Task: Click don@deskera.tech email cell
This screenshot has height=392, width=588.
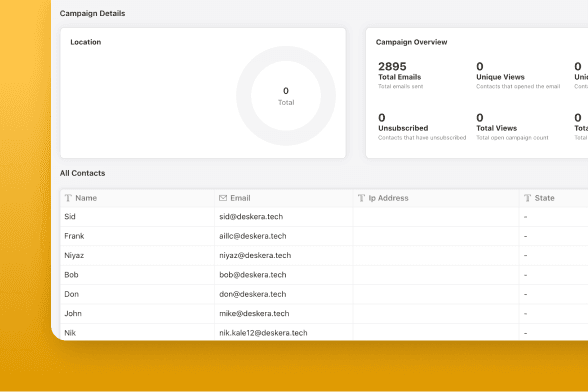Action: (x=253, y=294)
